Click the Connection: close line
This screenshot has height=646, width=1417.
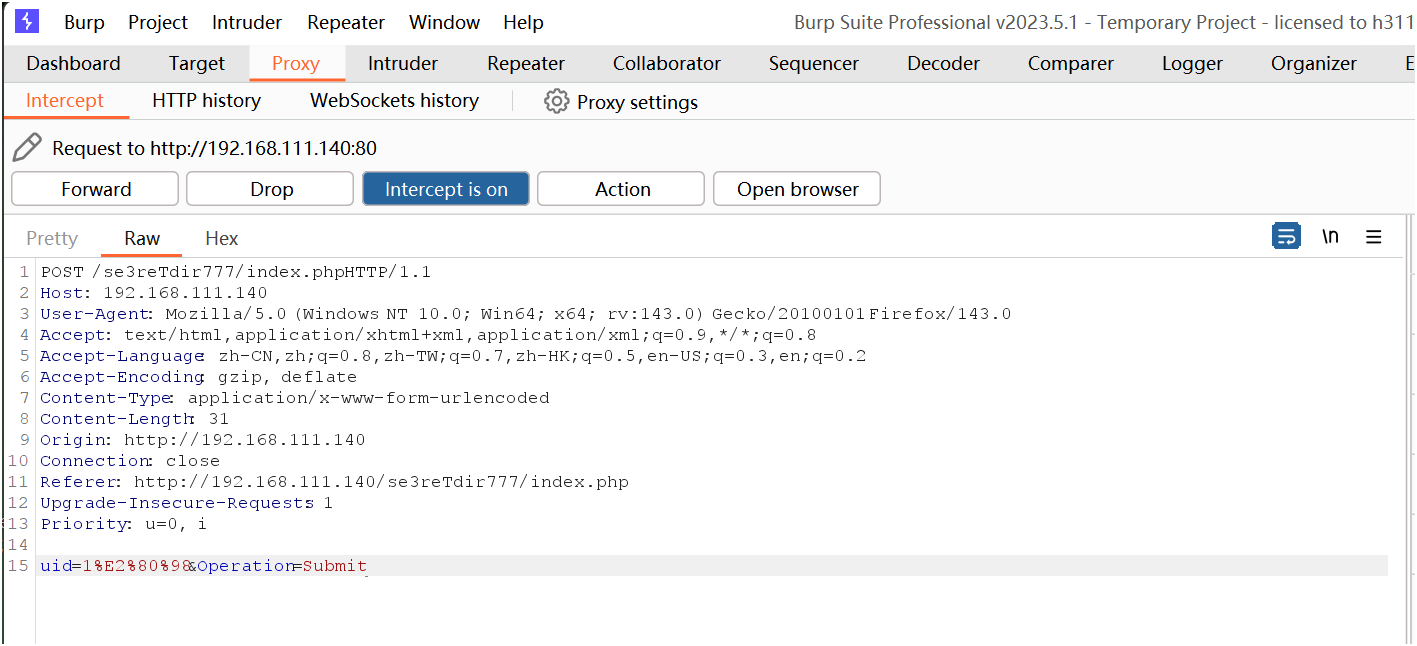130,461
